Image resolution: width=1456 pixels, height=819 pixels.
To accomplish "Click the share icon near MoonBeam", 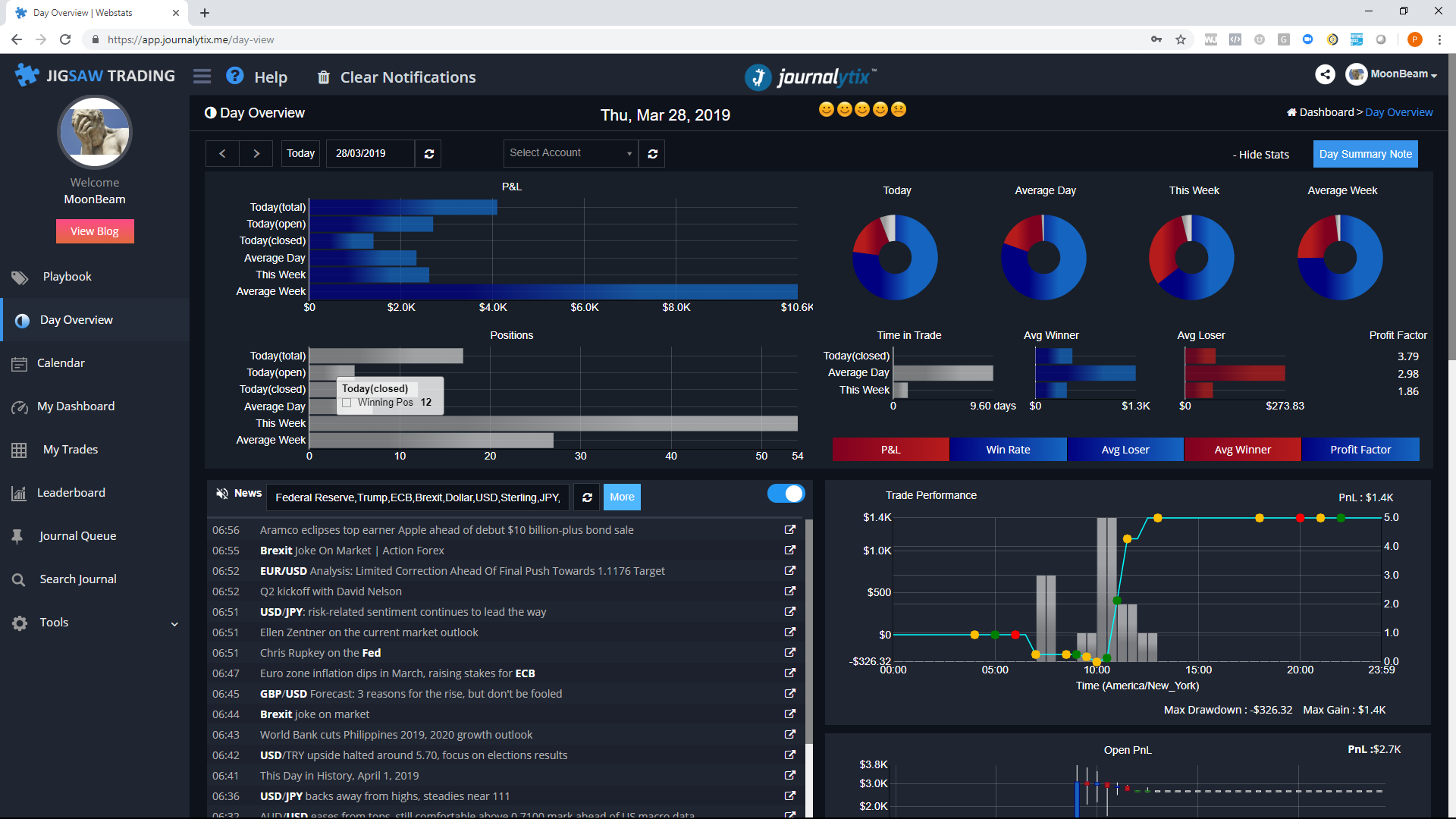I will pyautogui.click(x=1325, y=74).
